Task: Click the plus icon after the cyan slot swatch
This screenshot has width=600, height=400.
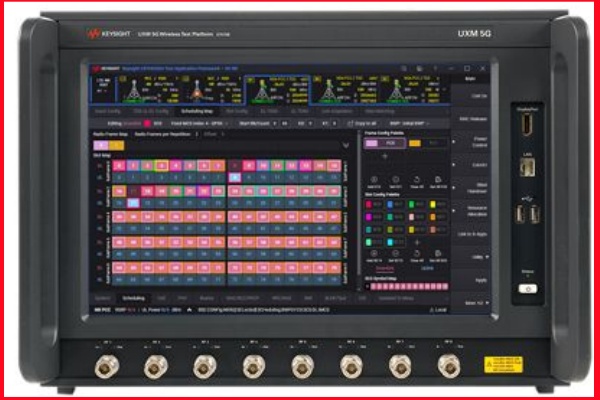Action: pyautogui.click(x=417, y=242)
